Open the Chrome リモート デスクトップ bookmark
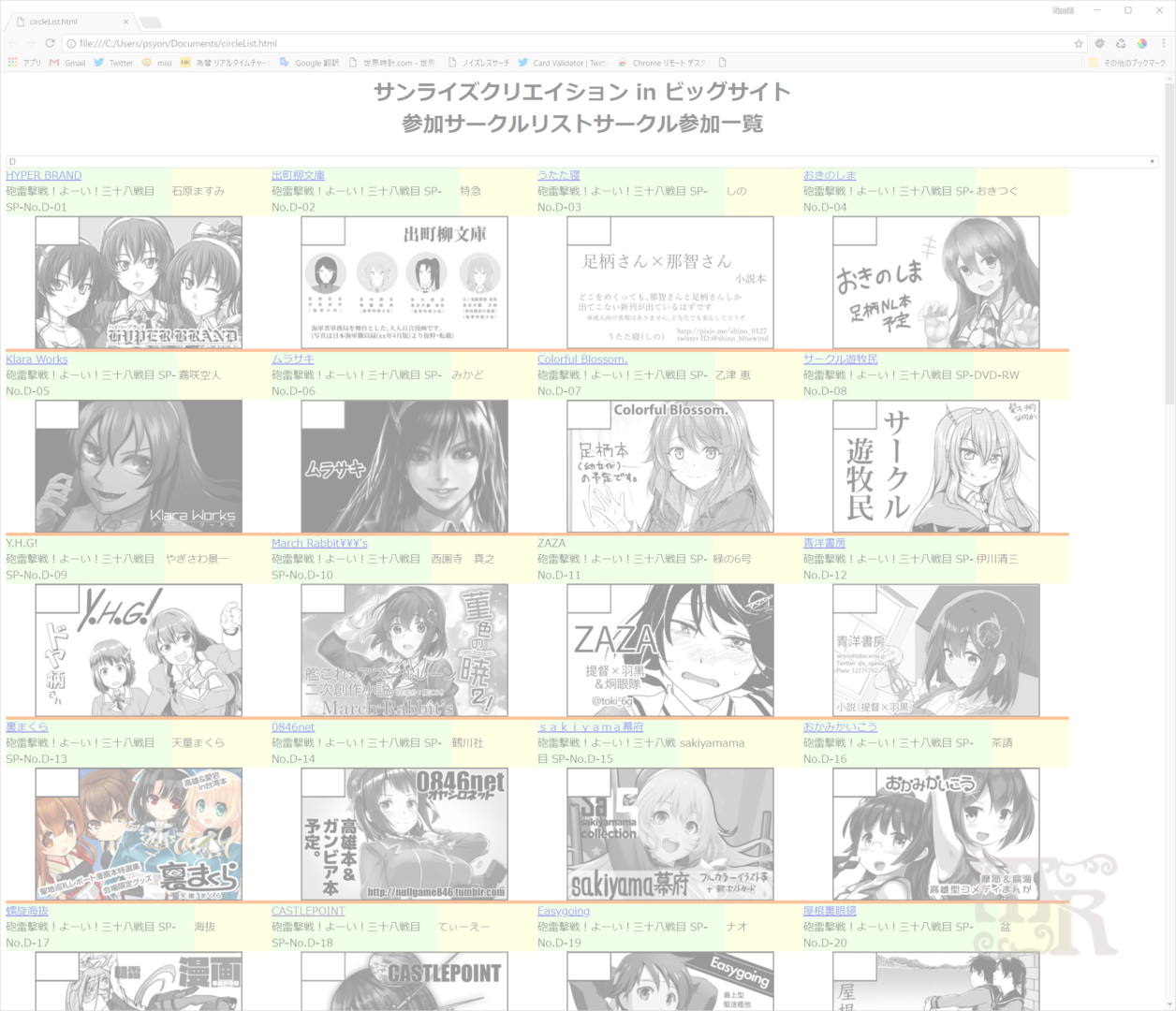The height and width of the screenshot is (1011, 1176). pyautogui.click(x=662, y=63)
